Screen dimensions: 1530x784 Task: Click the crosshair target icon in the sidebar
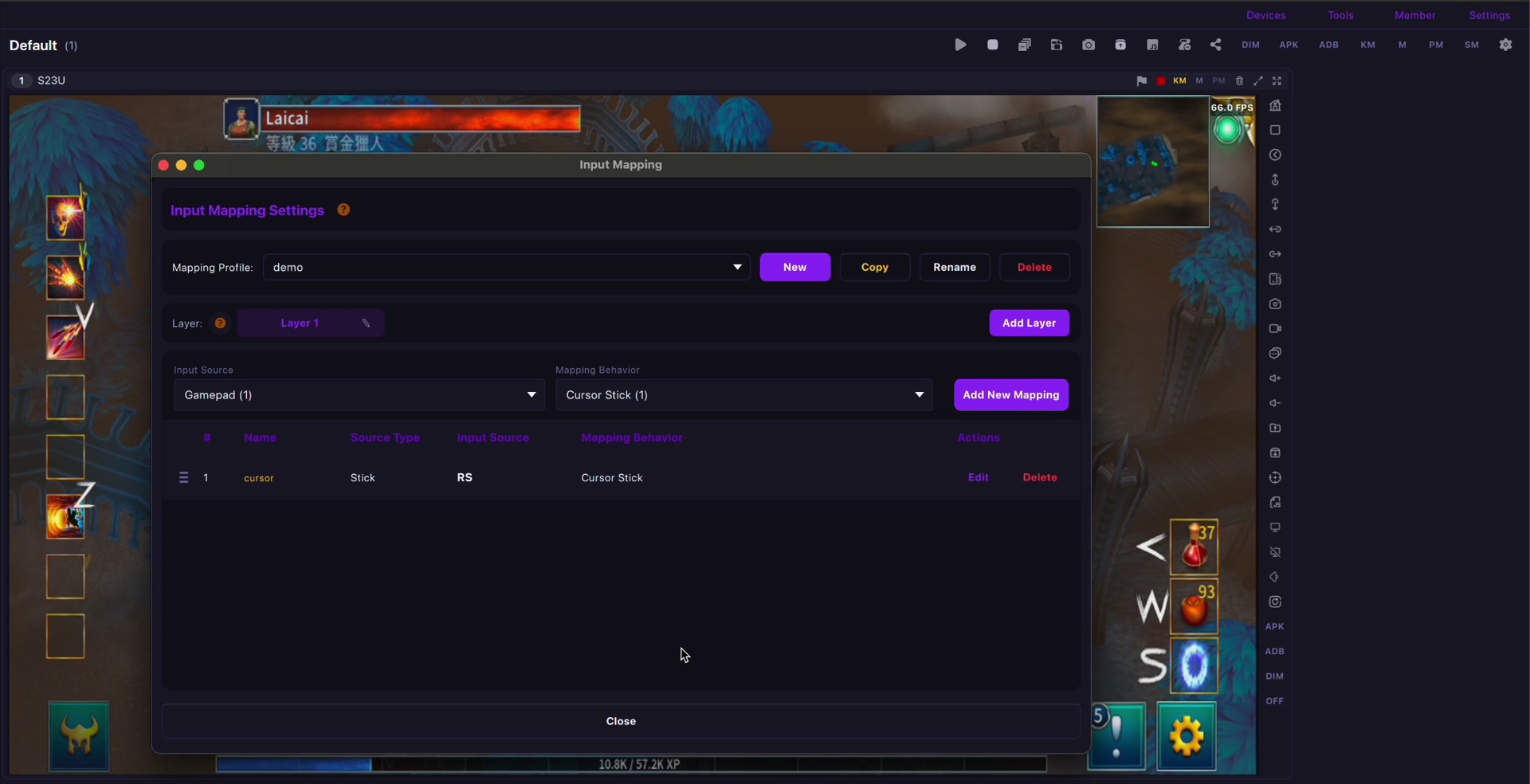pyautogui.click(x=1275, y=478)
